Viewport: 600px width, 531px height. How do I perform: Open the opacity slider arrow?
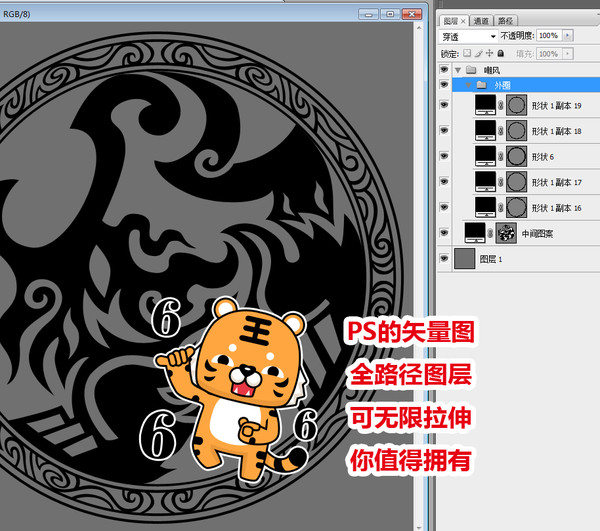567,36
